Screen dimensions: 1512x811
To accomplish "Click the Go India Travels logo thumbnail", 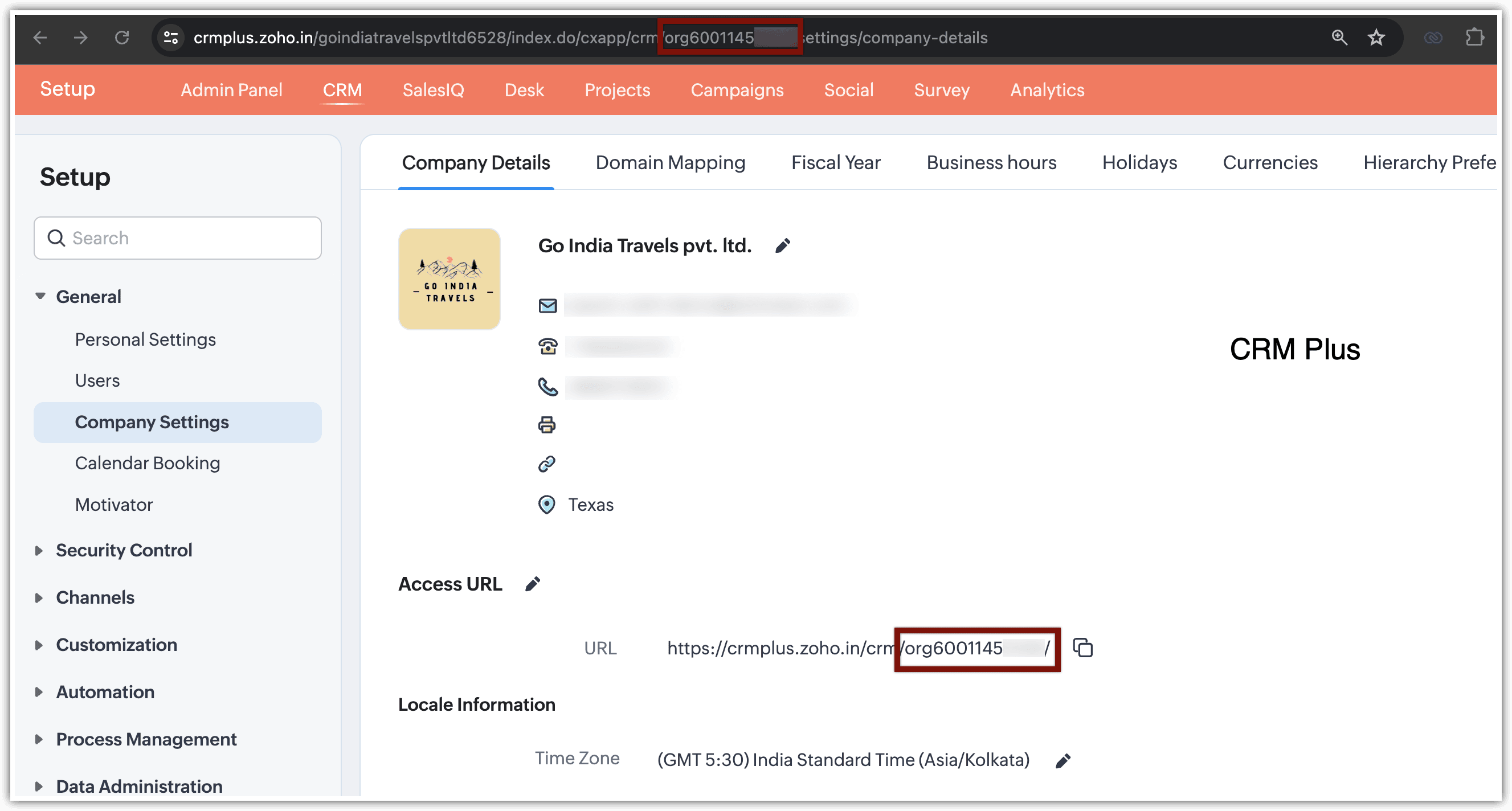I will coord(449,278).
